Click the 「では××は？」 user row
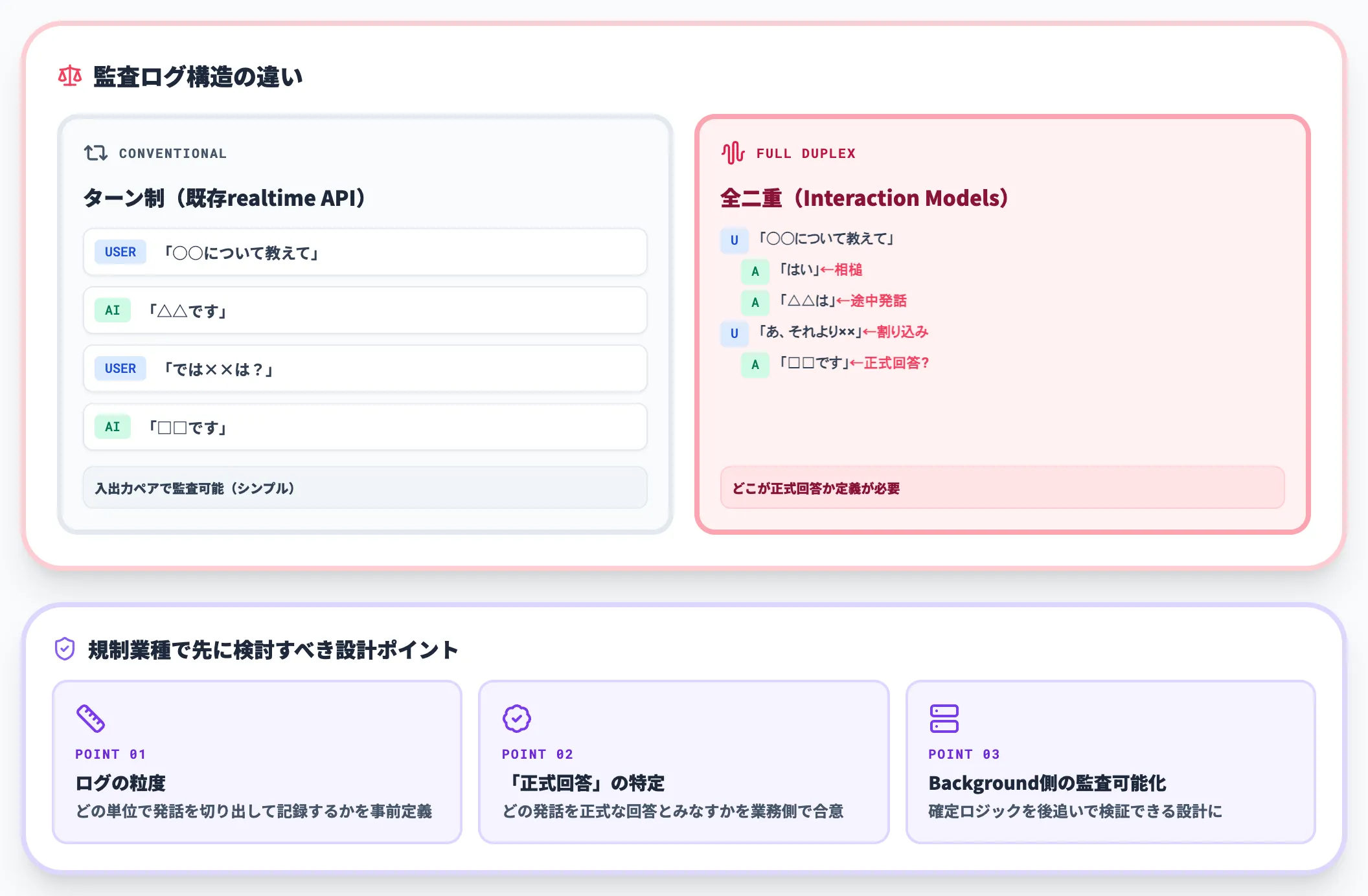1368x896 pixels. [x=365, y=368]
